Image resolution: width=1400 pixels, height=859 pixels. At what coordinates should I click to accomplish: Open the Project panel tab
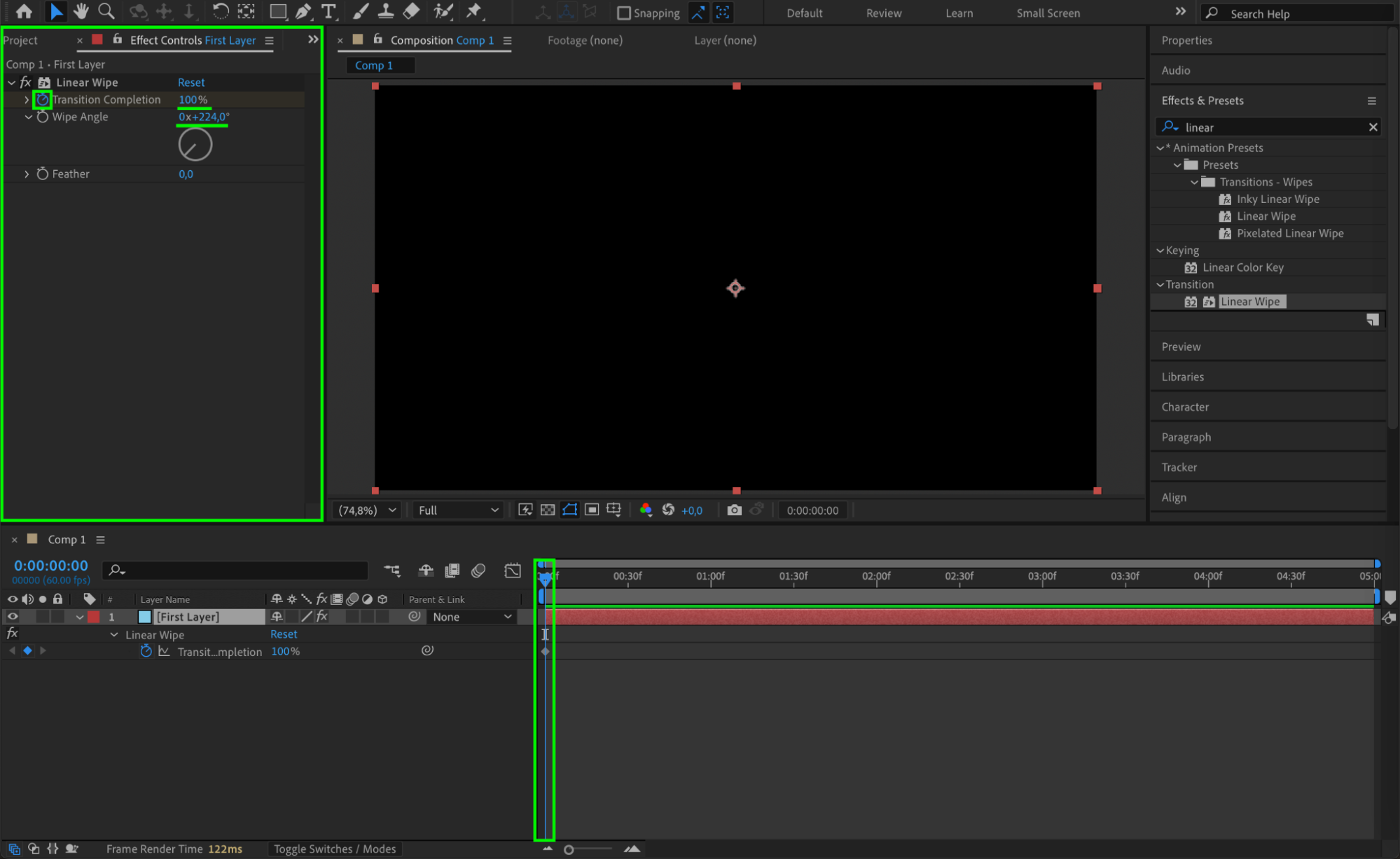(21, 41)
